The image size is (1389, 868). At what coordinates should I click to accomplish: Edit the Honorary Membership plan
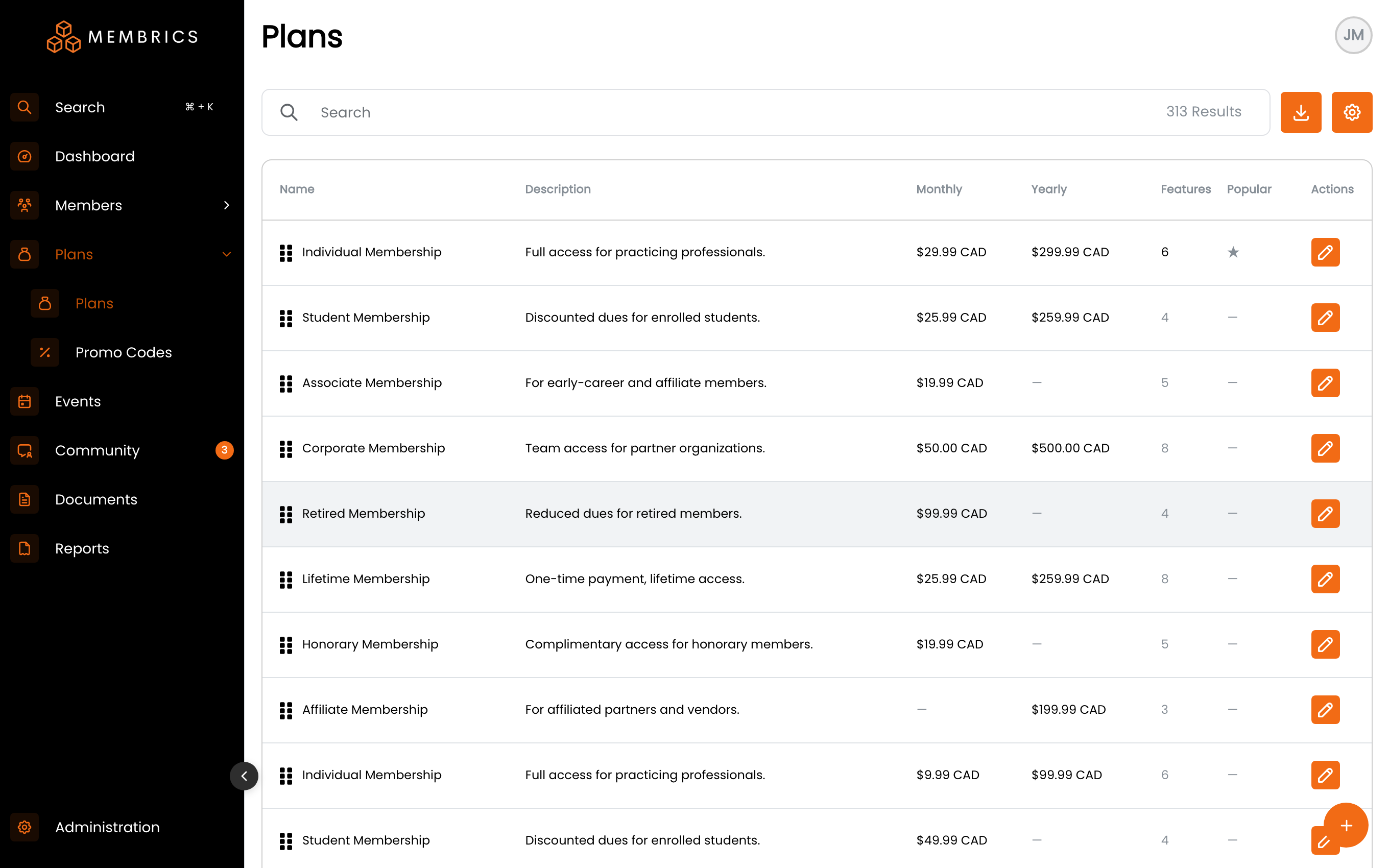pyautogui.click(x=1325, y=644)
